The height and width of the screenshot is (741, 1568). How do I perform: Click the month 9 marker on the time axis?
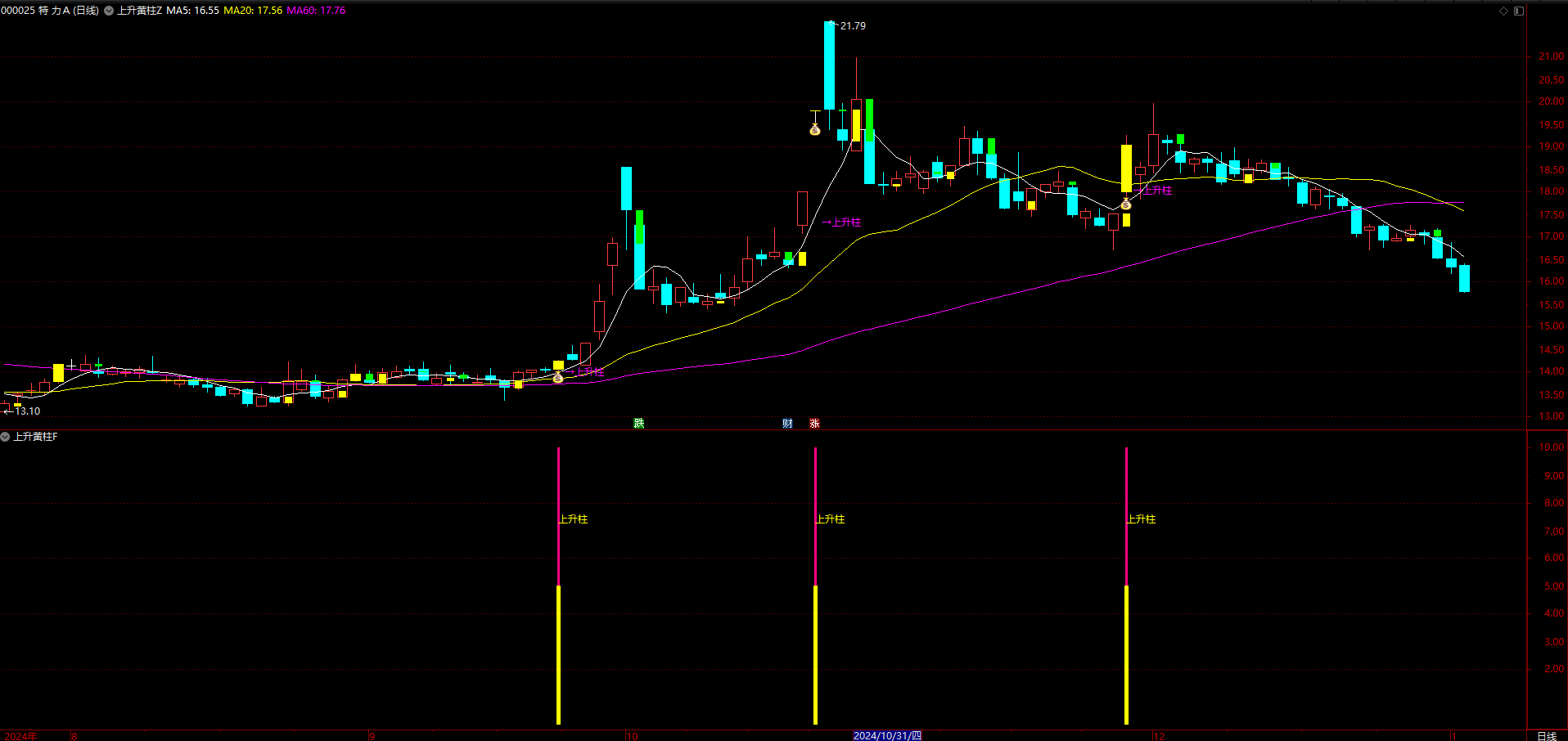(372, 736)
